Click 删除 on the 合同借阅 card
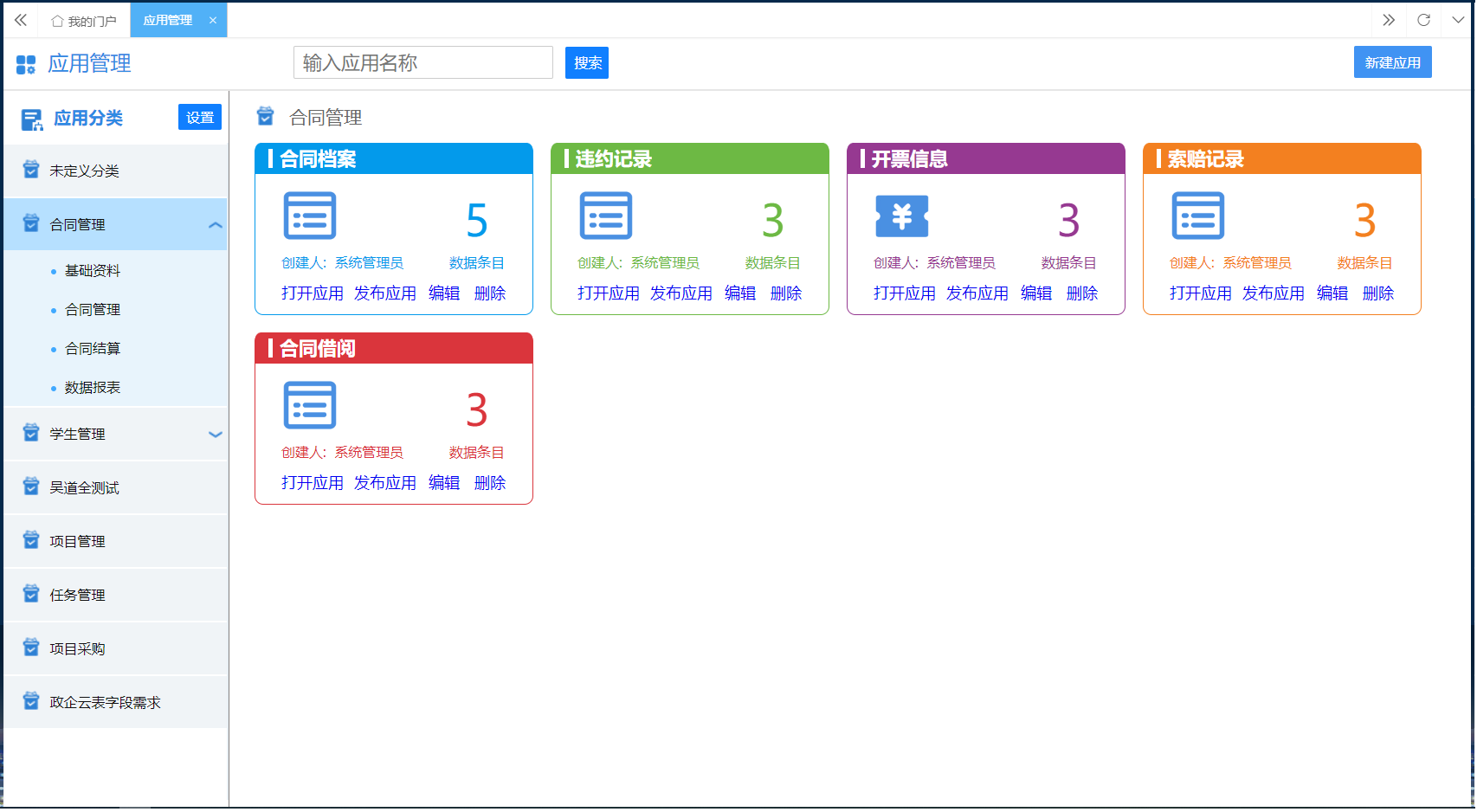 (x=490, y=483)
